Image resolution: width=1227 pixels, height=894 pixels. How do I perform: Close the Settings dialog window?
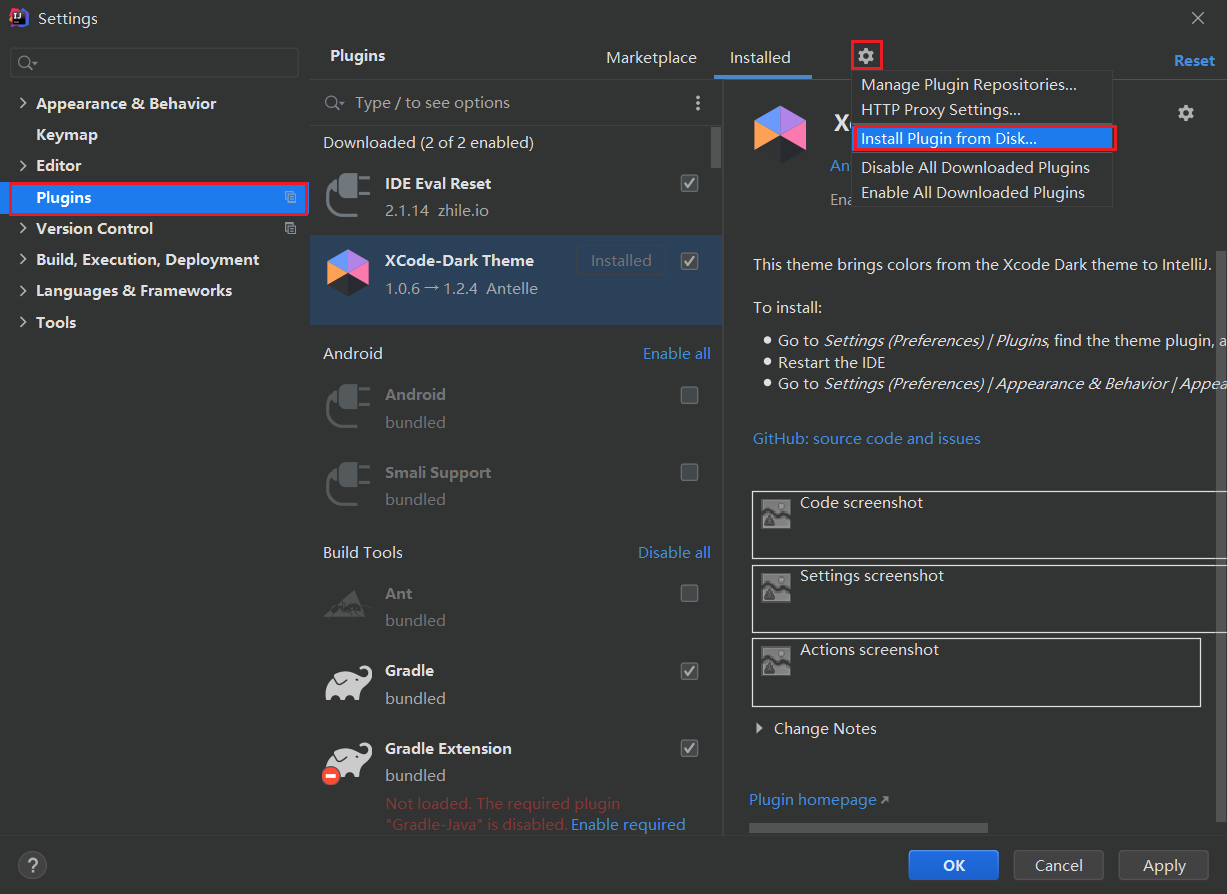click(x=1198, y=18)
